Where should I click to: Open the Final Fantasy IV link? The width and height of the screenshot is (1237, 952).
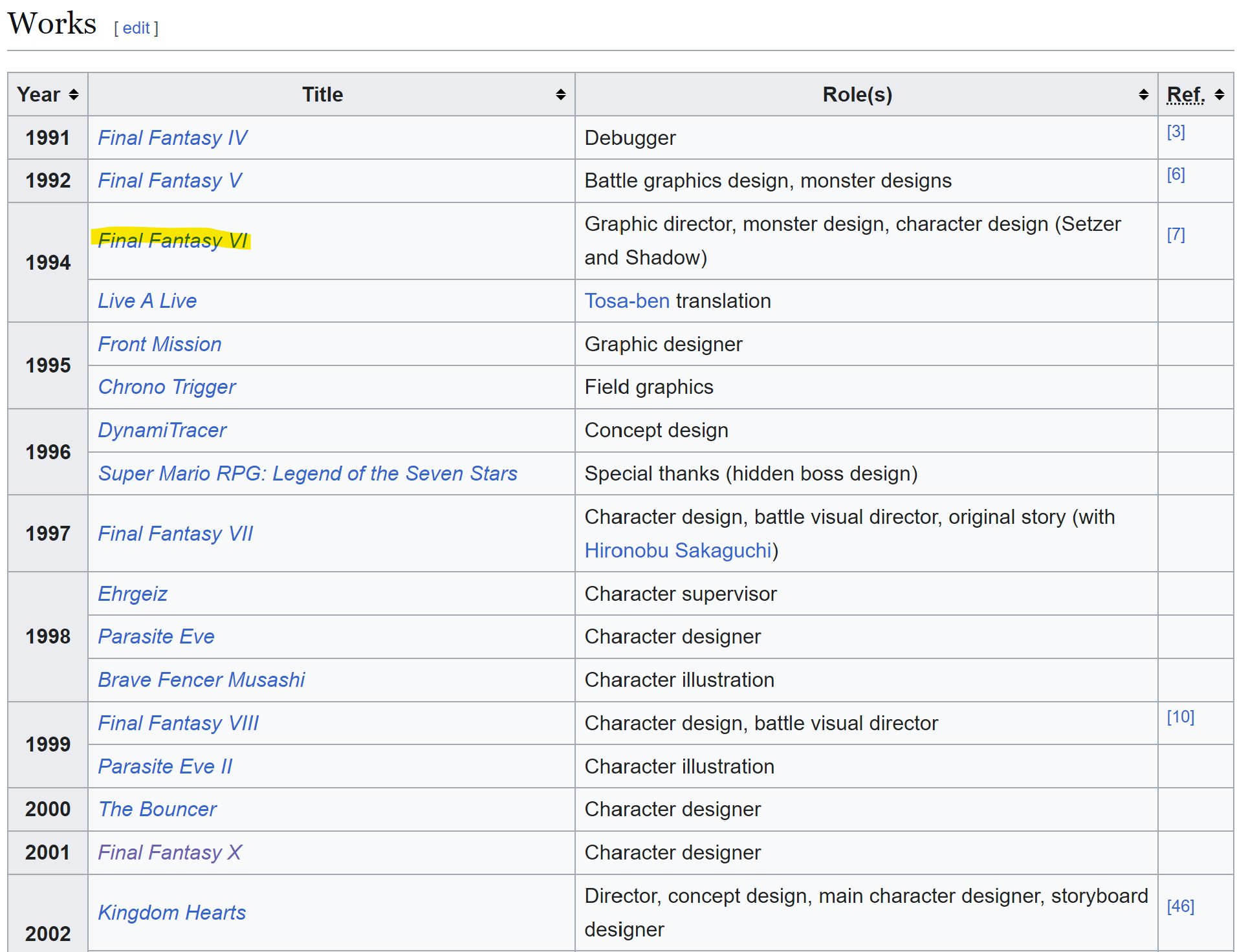click(172, 138)
